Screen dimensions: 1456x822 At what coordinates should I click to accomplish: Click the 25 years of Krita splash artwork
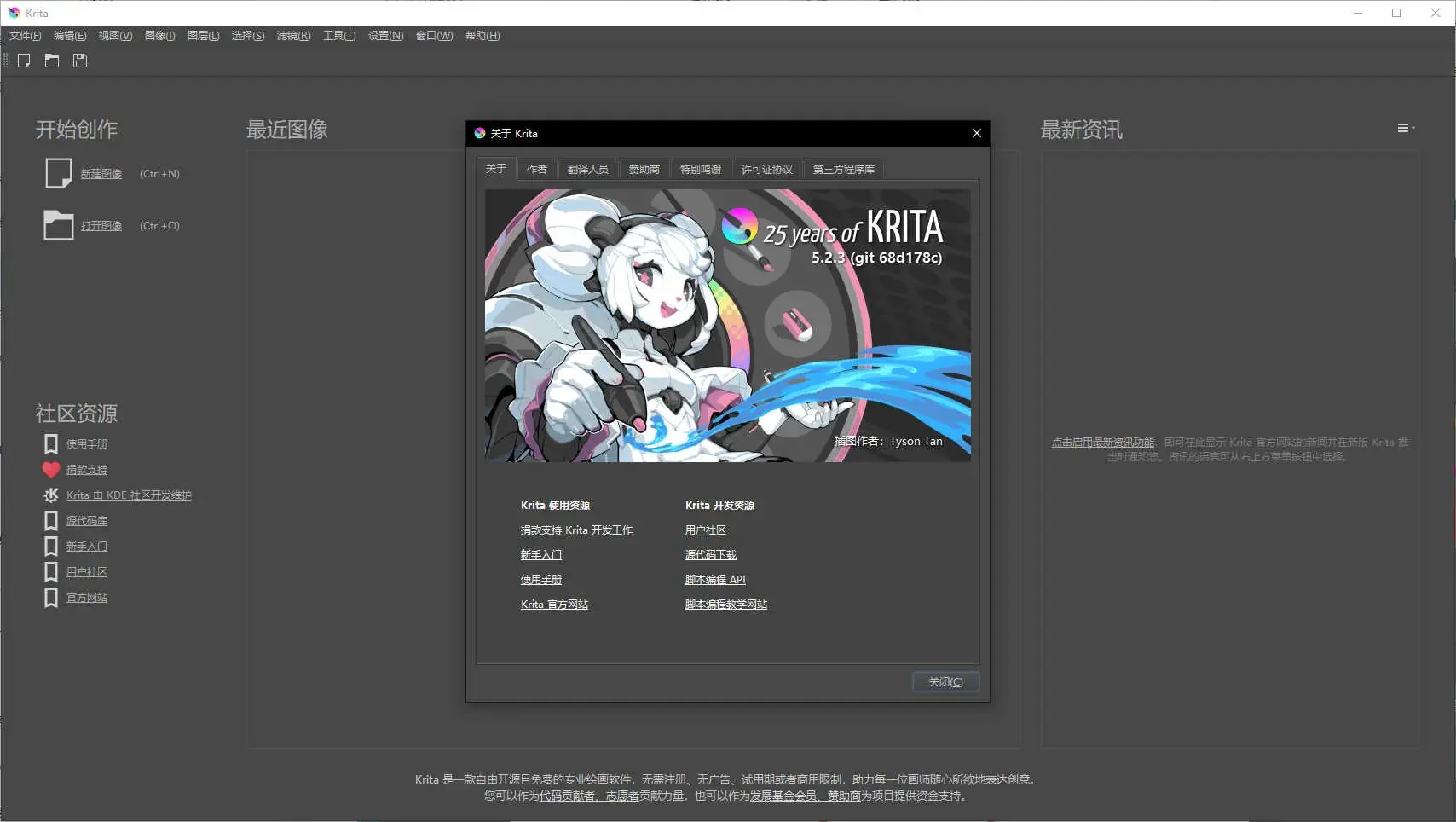tap(728, 326)
